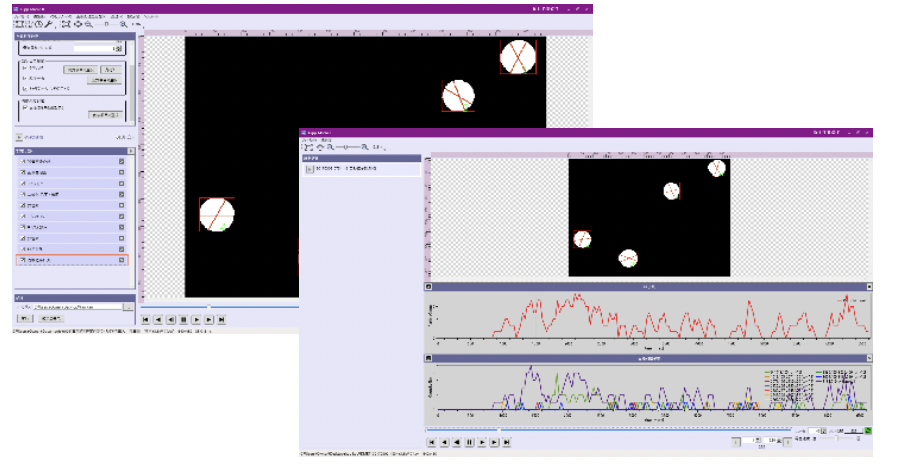Viewport: 914px width, 474px height.
Task: Open the wrench settings tool in back window toolbar
Action: (48, 24)
